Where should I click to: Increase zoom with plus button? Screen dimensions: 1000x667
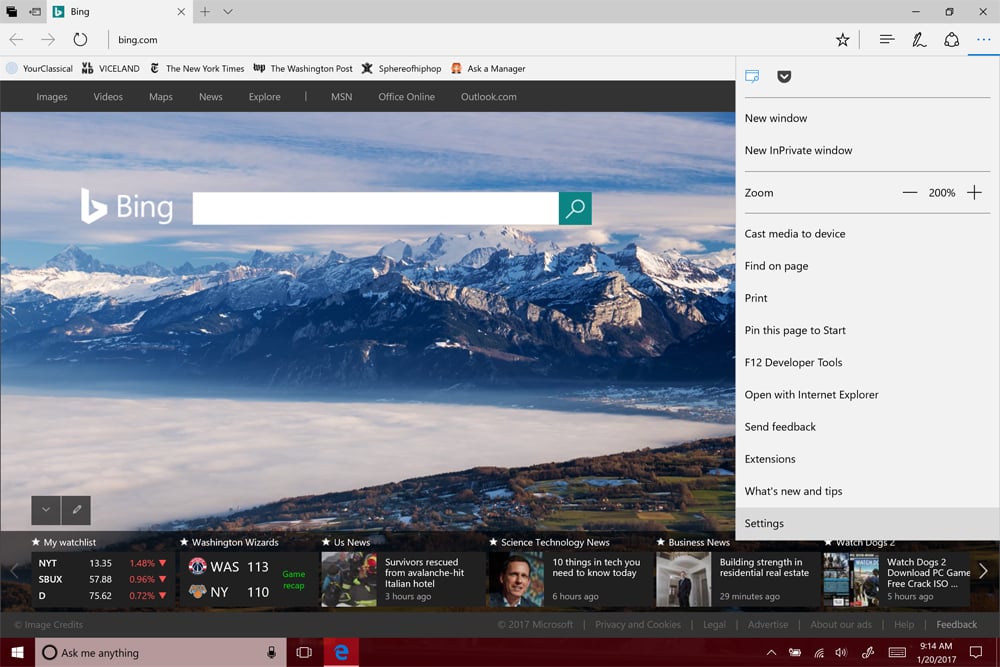click(974, 193)
